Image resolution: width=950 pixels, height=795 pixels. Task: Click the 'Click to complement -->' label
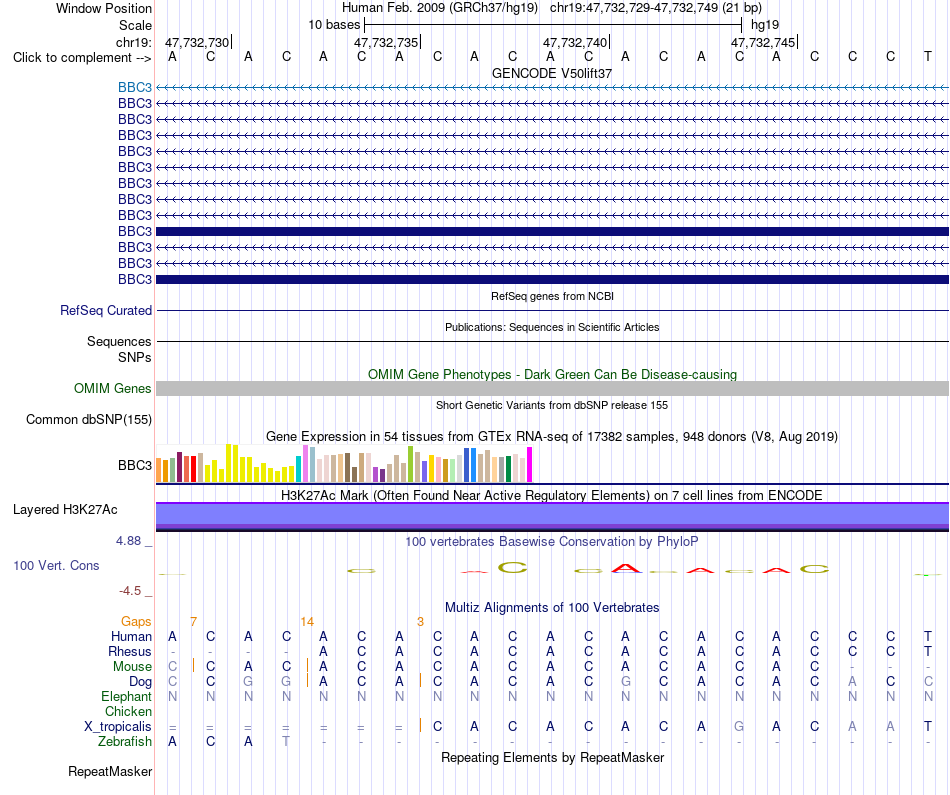pyautogui.click(x=82, y=58)
